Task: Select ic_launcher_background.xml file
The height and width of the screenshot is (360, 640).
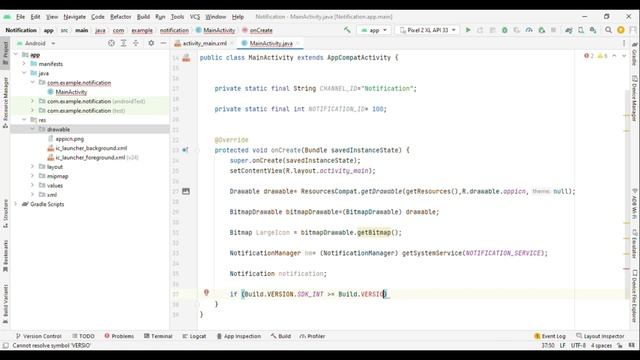Action: pyautogui.click(x=91, y=148)
